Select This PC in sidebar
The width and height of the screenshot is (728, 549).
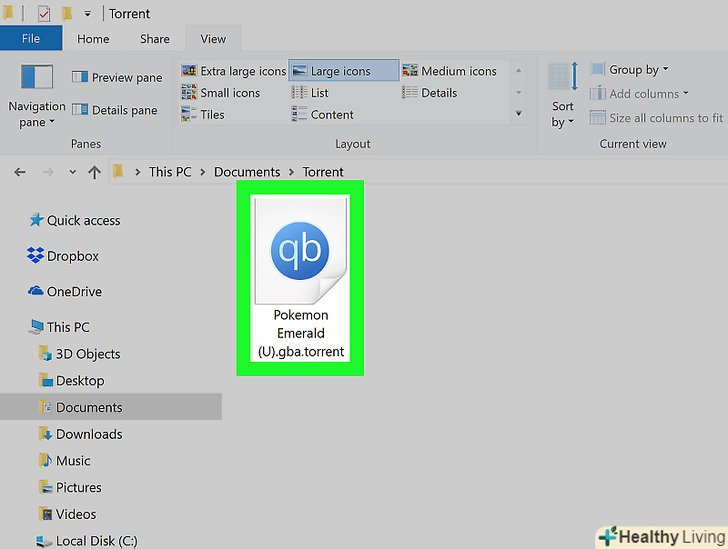pos(59,327)
